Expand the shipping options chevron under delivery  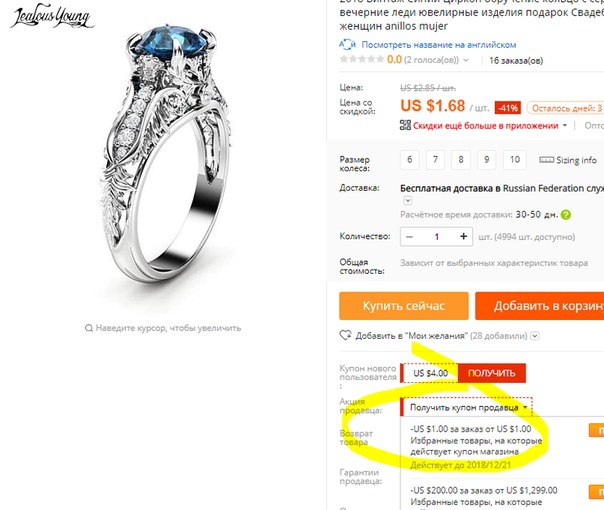(408, 201)
